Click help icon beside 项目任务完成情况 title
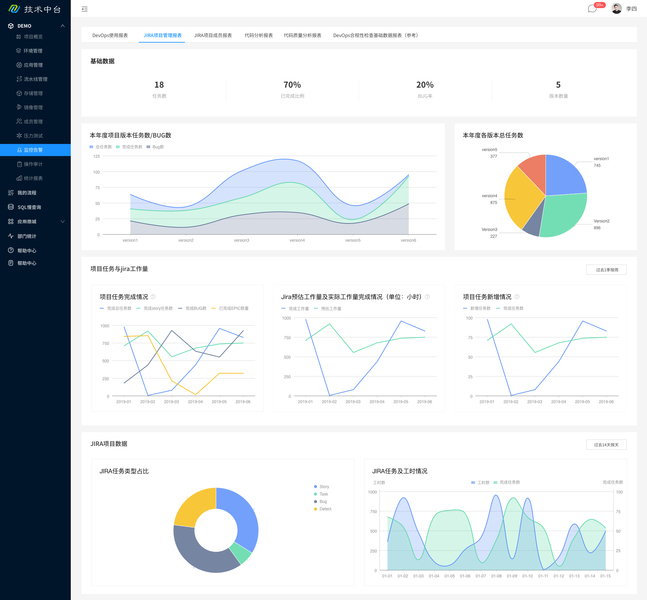Screen dimensions: 647x600 pyautogui.click(x=153, y=297)
